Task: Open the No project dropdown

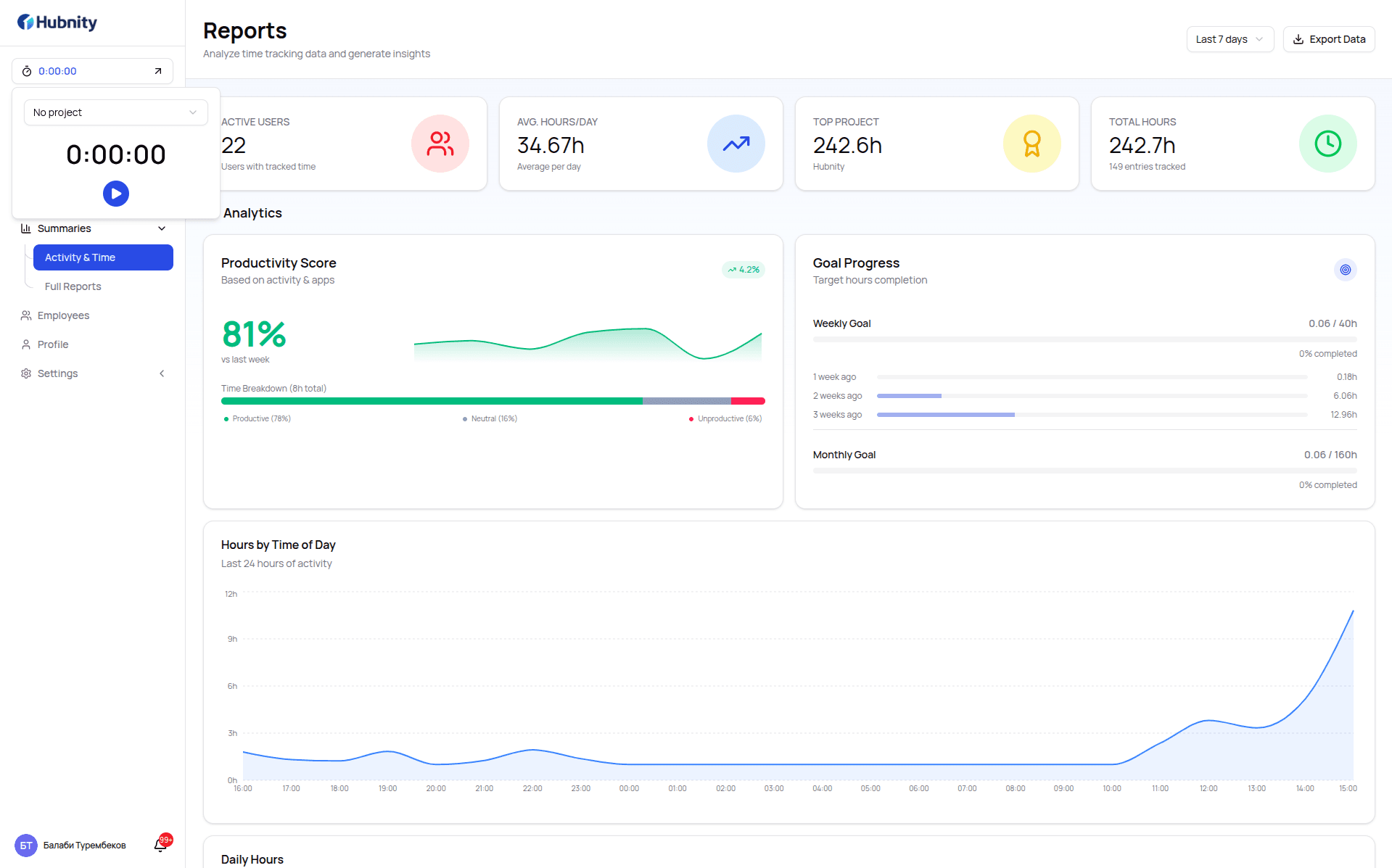Action: click(x=116, y=112)
